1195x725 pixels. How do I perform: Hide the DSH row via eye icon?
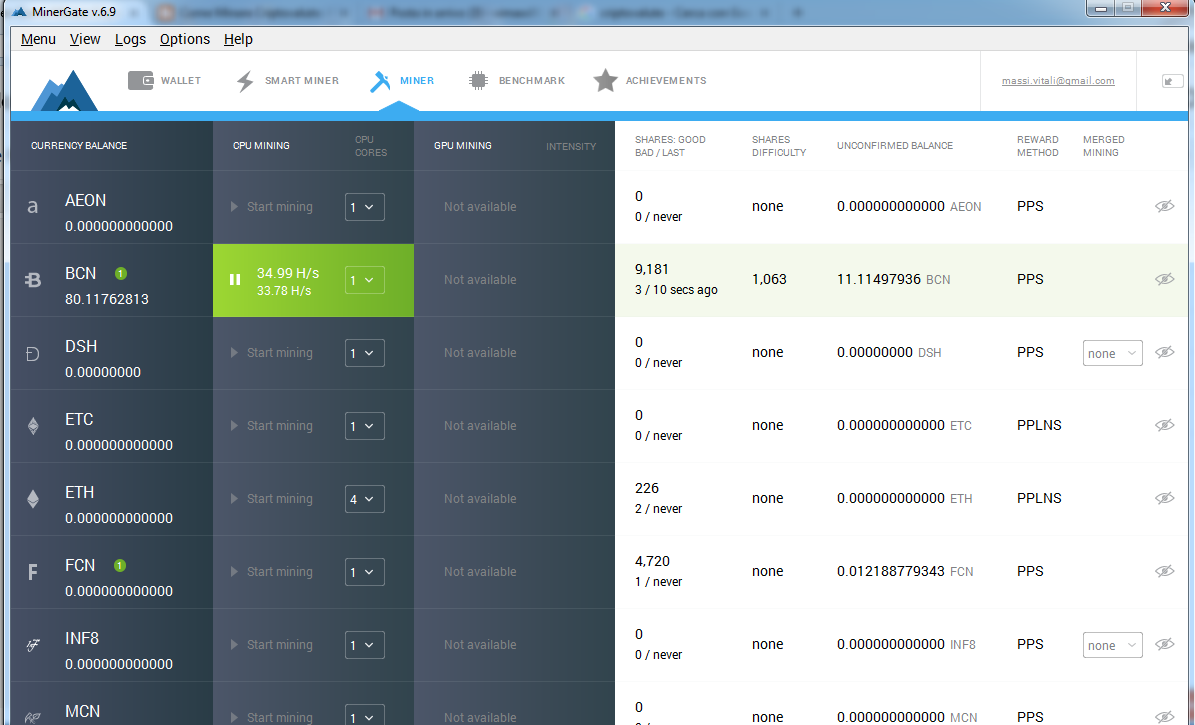[1165, 352]
